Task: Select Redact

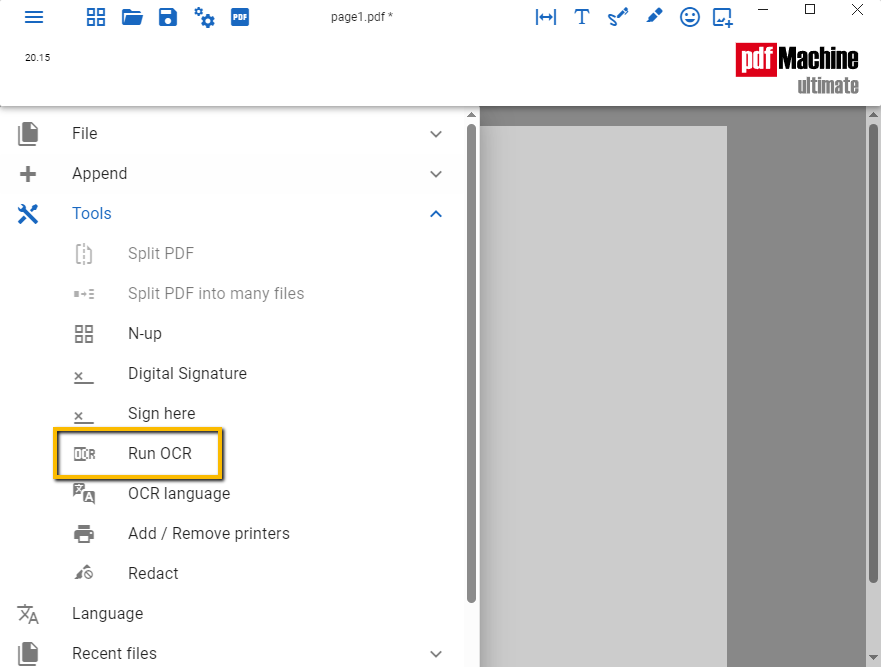Action: pyautogui.click(x=153, y=573)
